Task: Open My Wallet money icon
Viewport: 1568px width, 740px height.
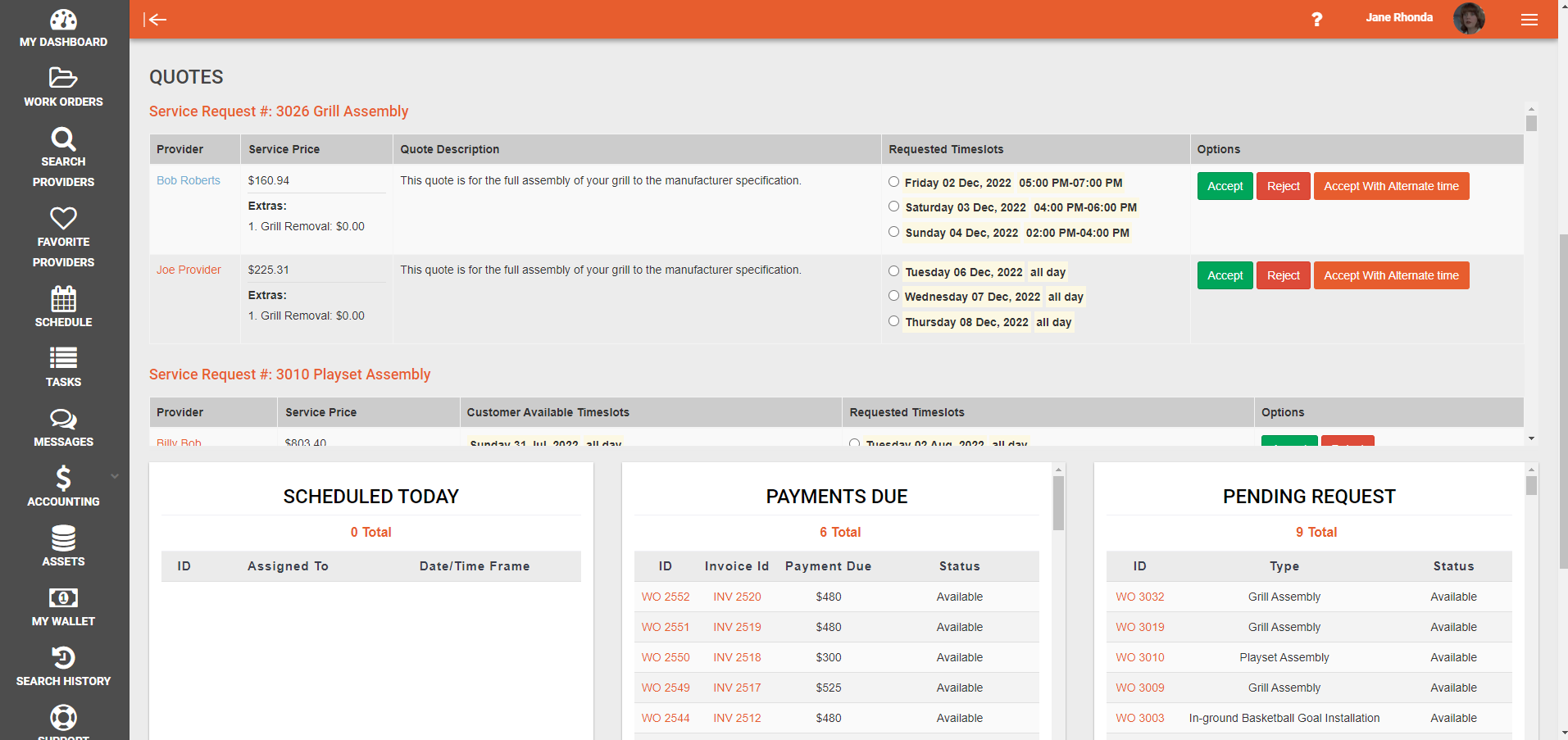Action: pyautogui.click(x=63, y=598)
